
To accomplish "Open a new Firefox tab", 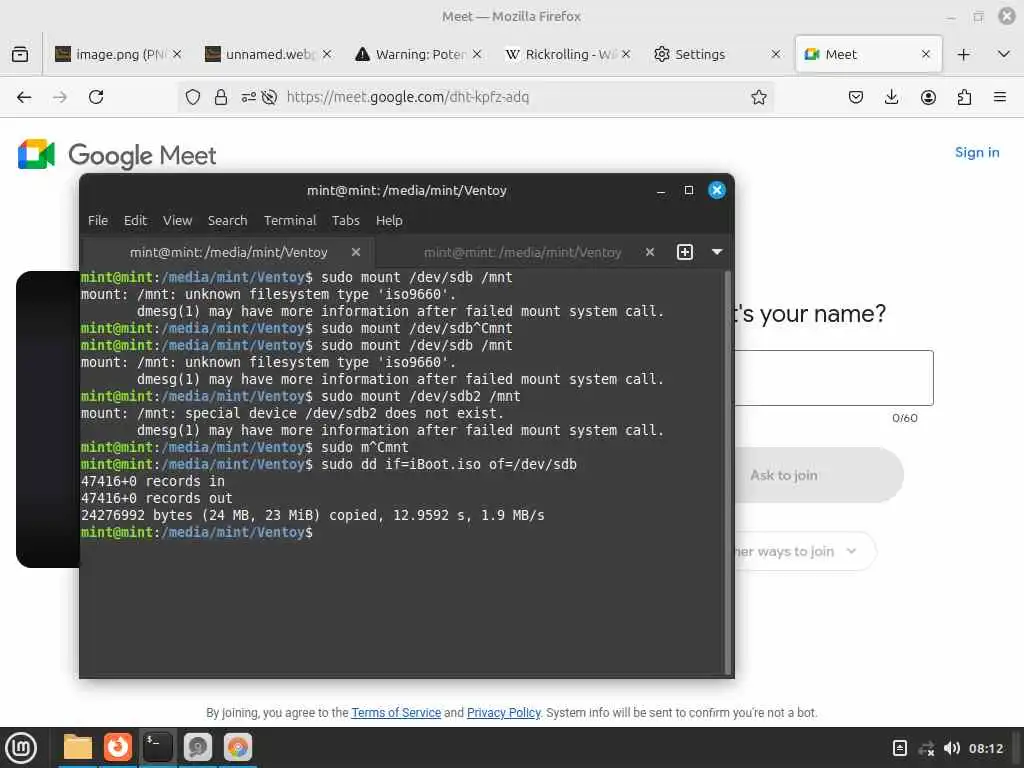I will point(963,54).
